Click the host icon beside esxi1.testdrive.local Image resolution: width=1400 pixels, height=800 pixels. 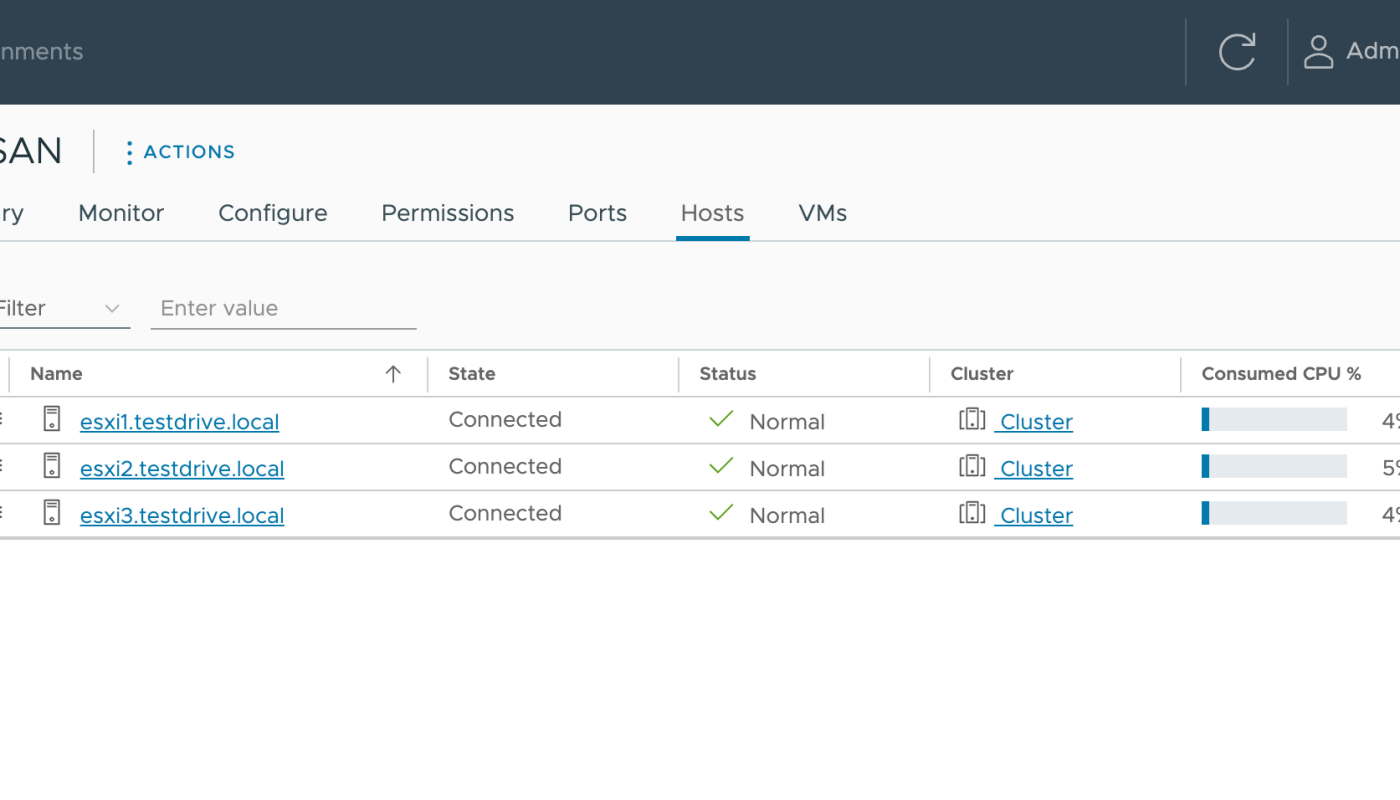coord(52,419)
